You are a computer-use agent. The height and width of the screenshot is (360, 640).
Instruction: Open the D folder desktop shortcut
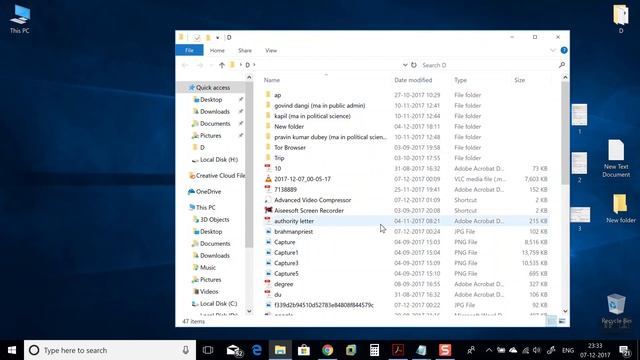click(620, 18)
